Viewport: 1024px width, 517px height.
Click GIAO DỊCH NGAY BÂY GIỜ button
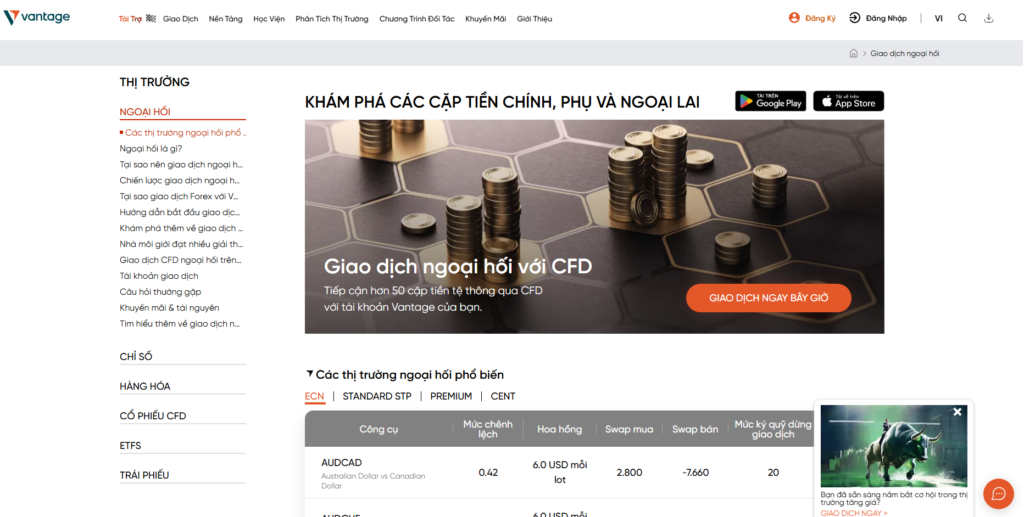pos(769,298)
